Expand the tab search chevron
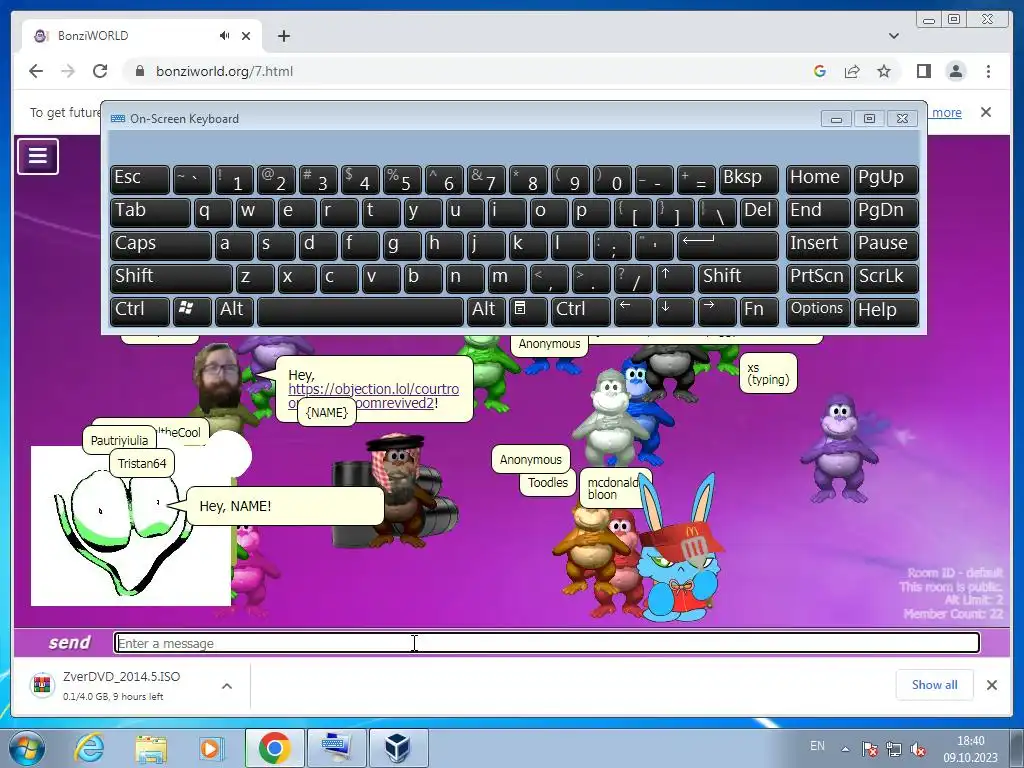This screenshot has height=768, width=1024. point(894,36)
